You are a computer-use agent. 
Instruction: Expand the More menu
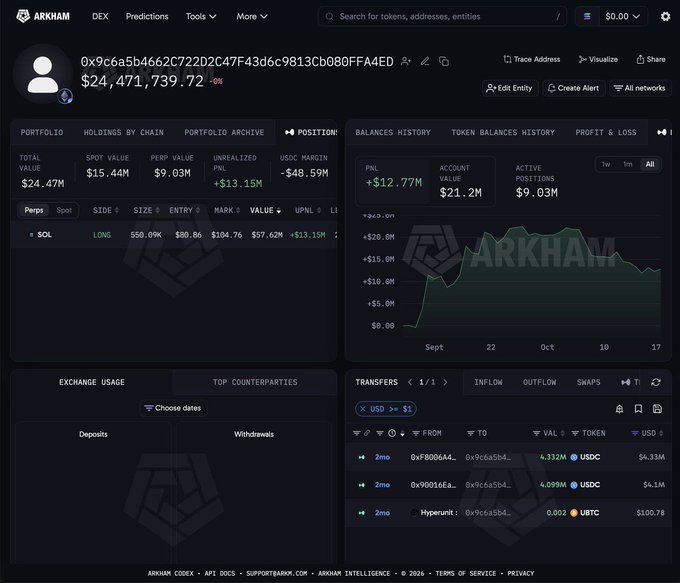coord(252,16)
